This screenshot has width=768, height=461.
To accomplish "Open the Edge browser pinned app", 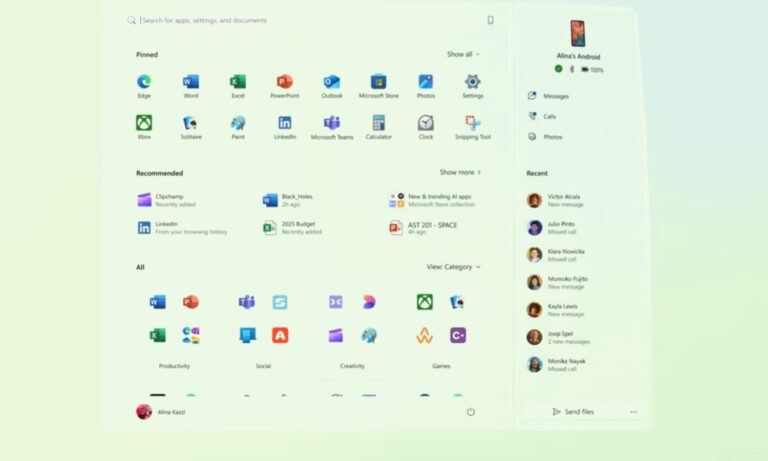I will coord(144,83).
